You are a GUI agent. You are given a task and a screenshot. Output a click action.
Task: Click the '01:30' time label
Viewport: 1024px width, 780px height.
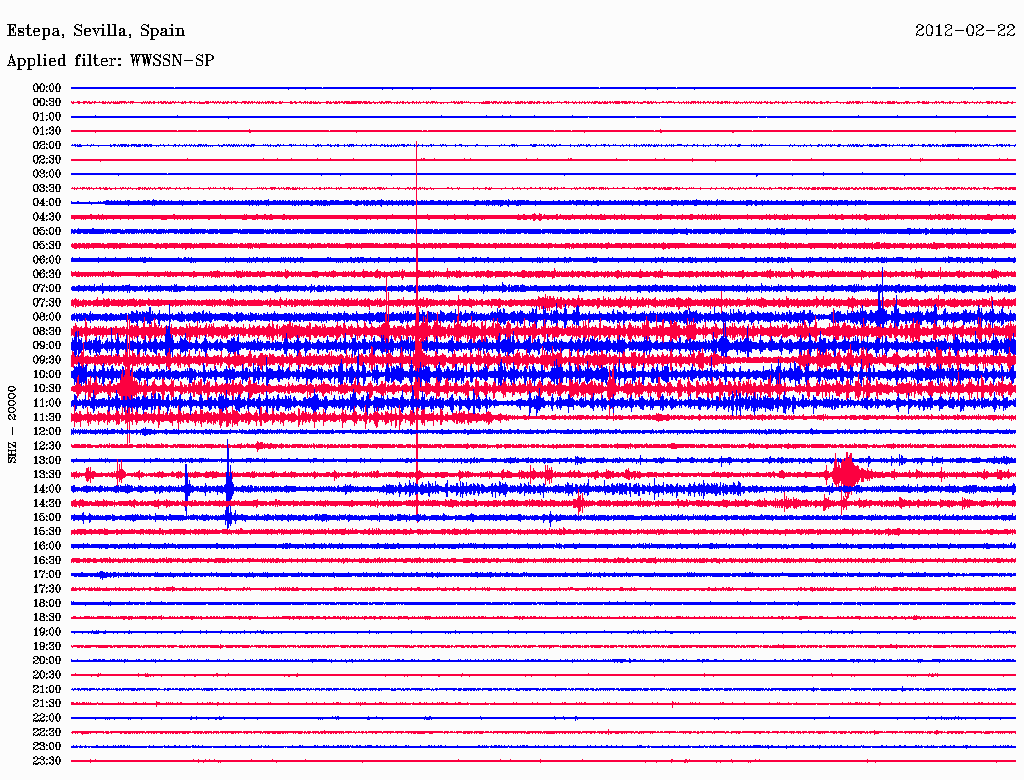coord(46,131)
